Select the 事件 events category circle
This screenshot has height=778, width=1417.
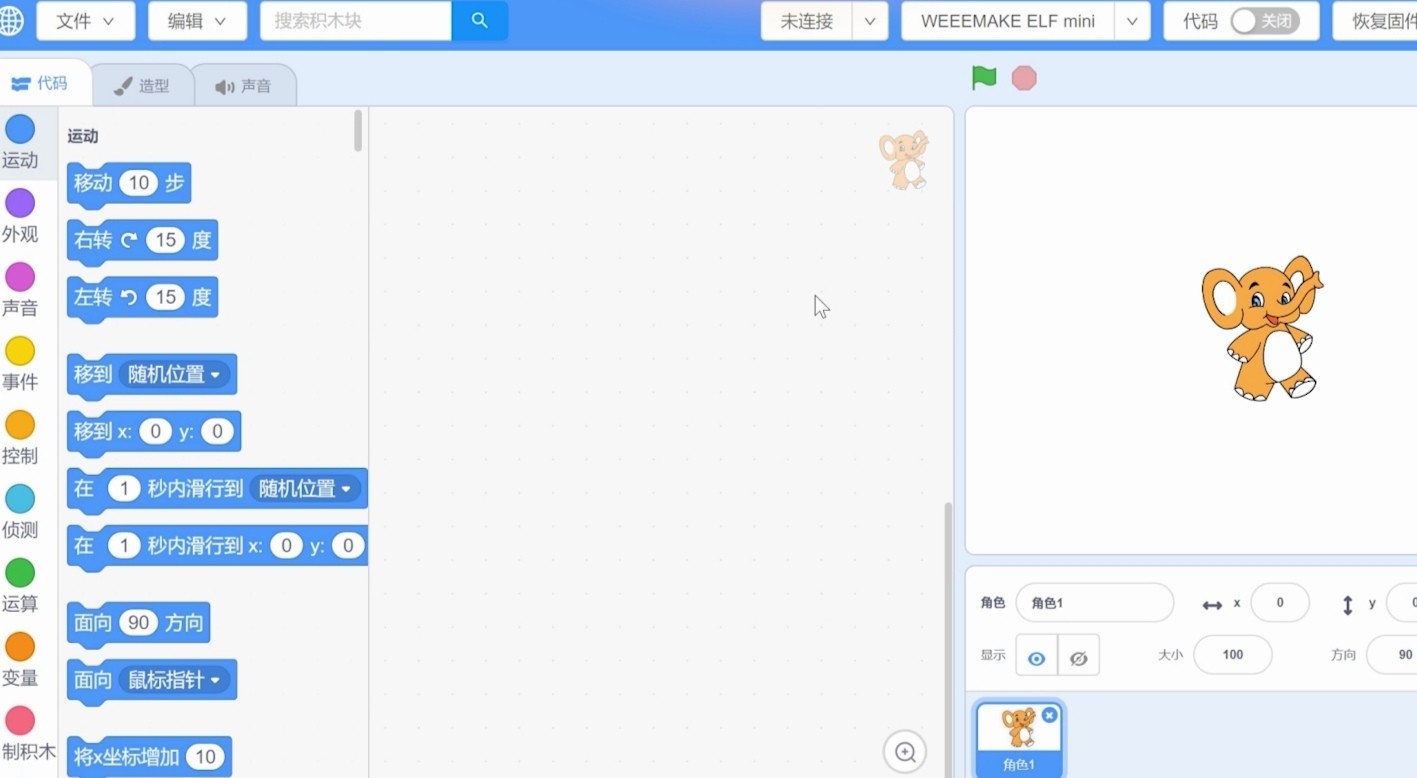(x=20, y=351)
